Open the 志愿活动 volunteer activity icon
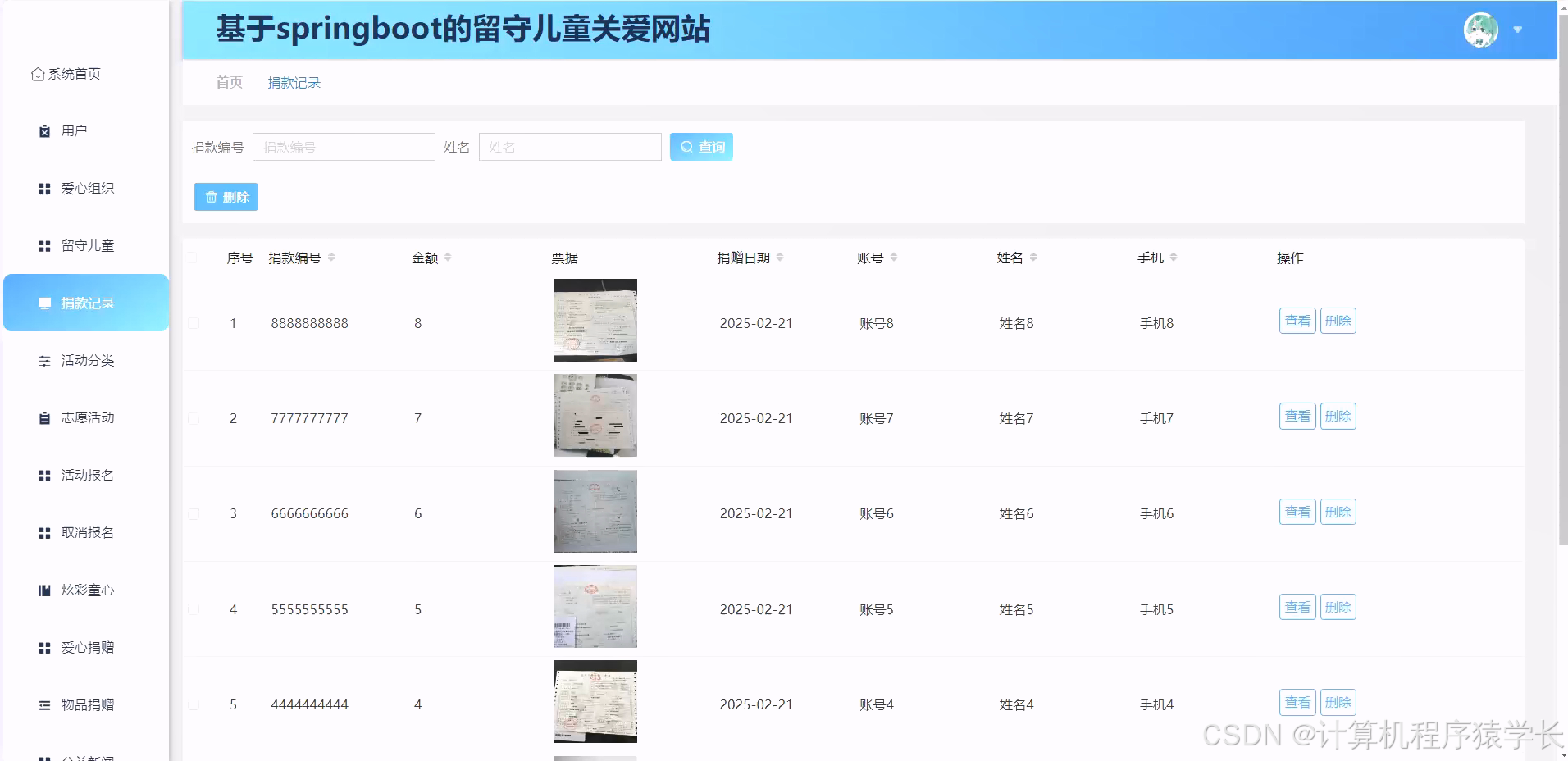This screenshot has width=1568, height=761. pos(44,417)
